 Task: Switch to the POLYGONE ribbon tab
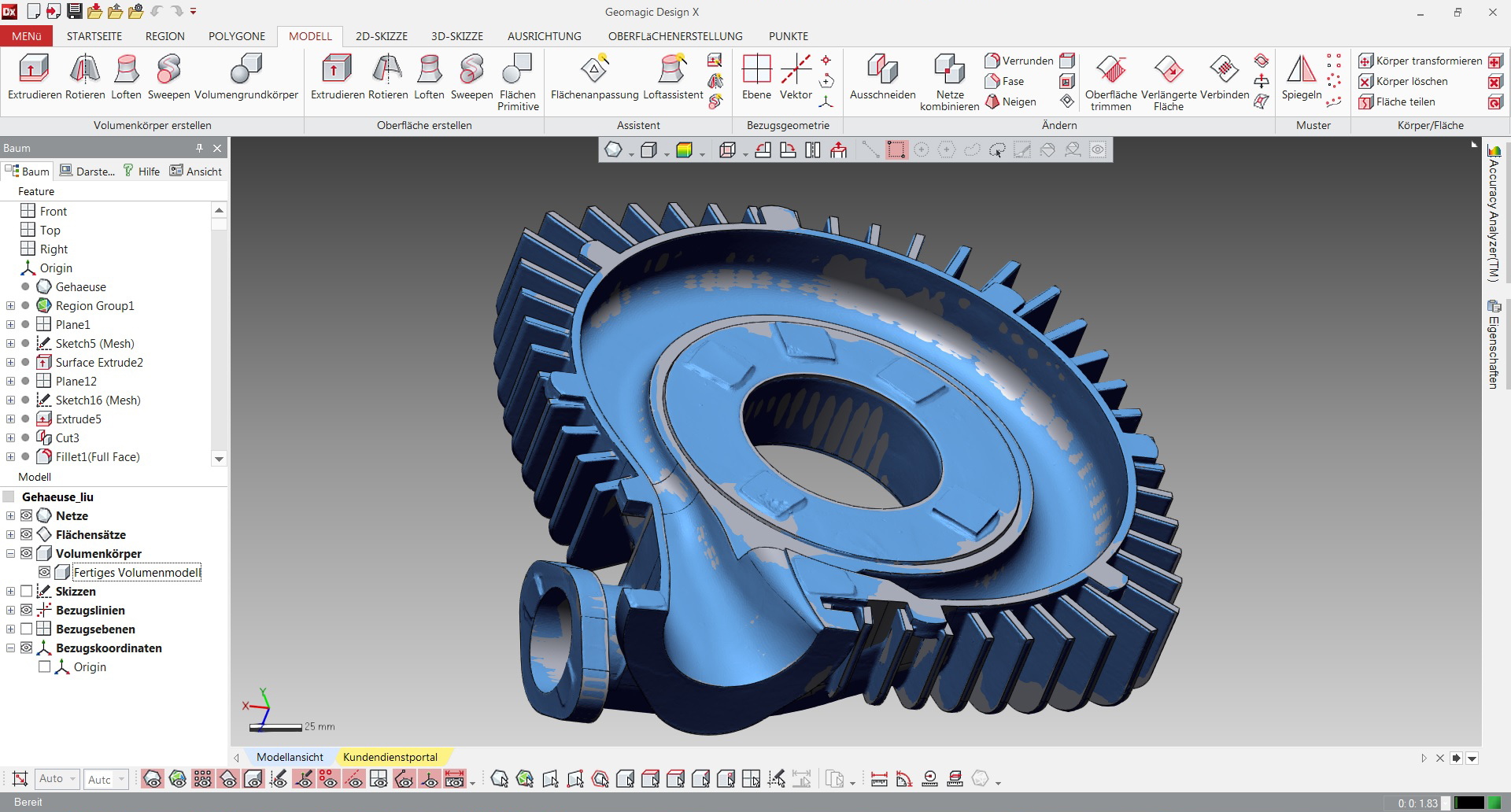tap(236, 36)
